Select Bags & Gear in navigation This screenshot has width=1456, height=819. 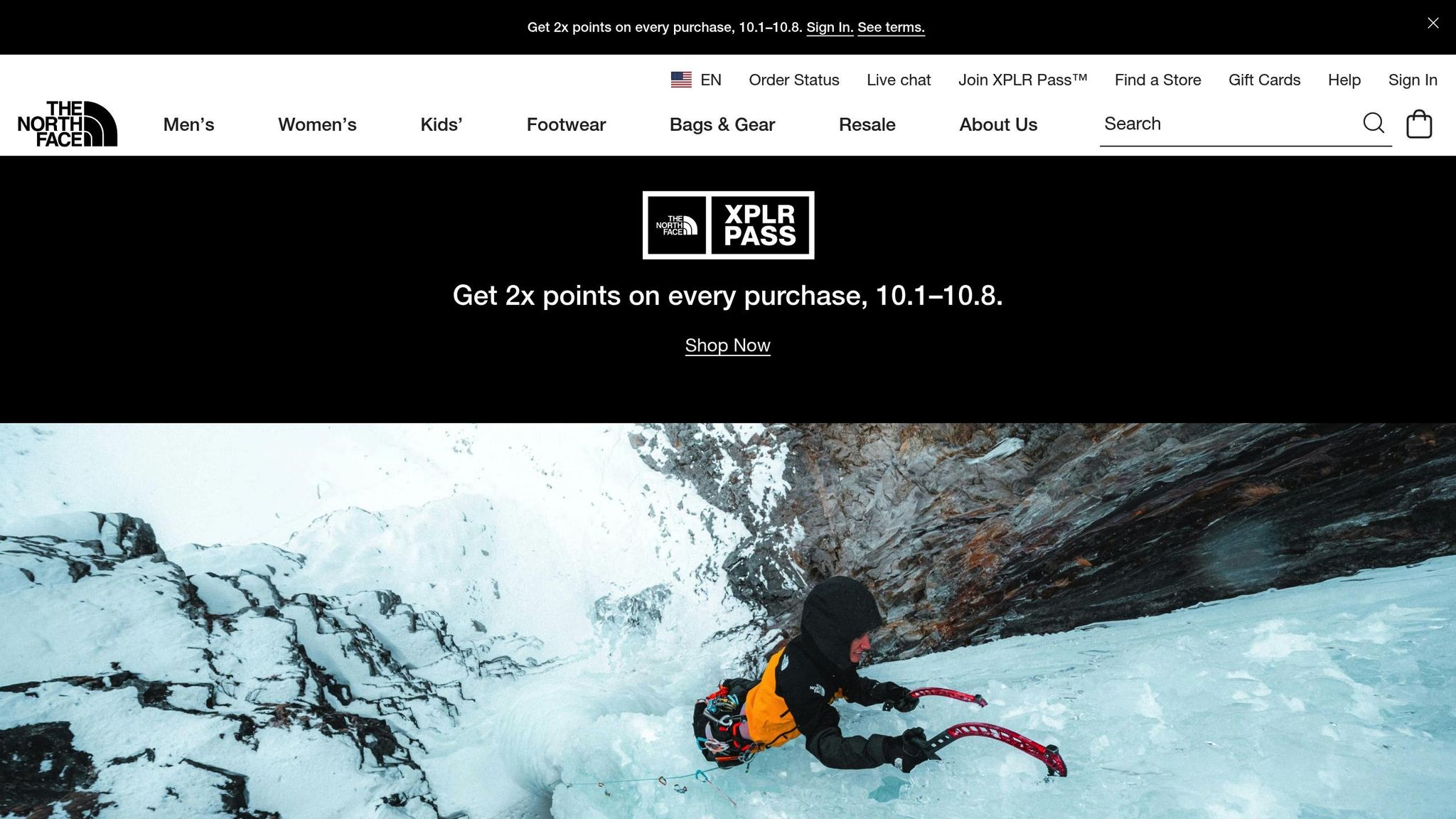click(722, 124)
